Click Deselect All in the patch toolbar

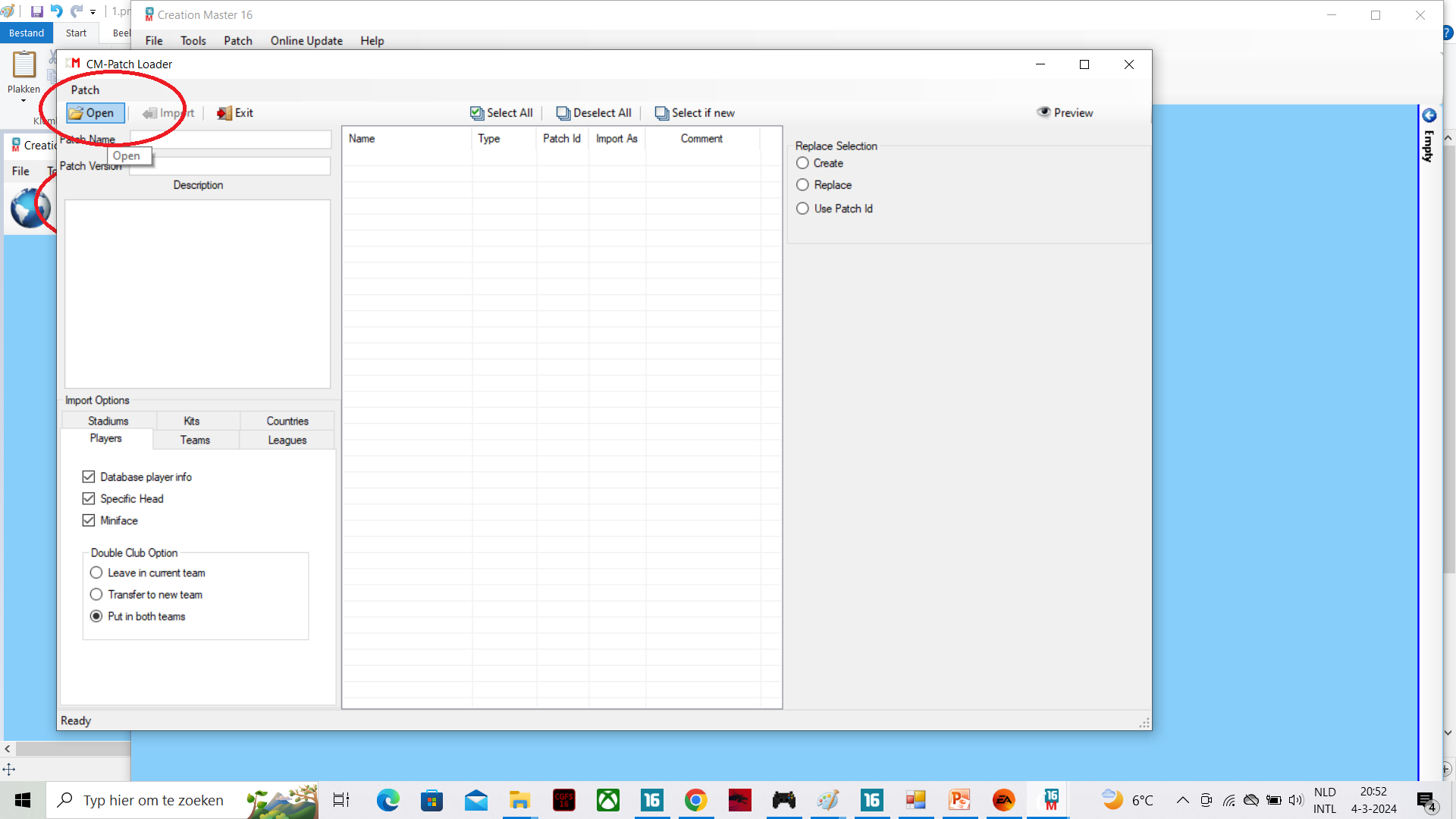(x=594, y=113)
